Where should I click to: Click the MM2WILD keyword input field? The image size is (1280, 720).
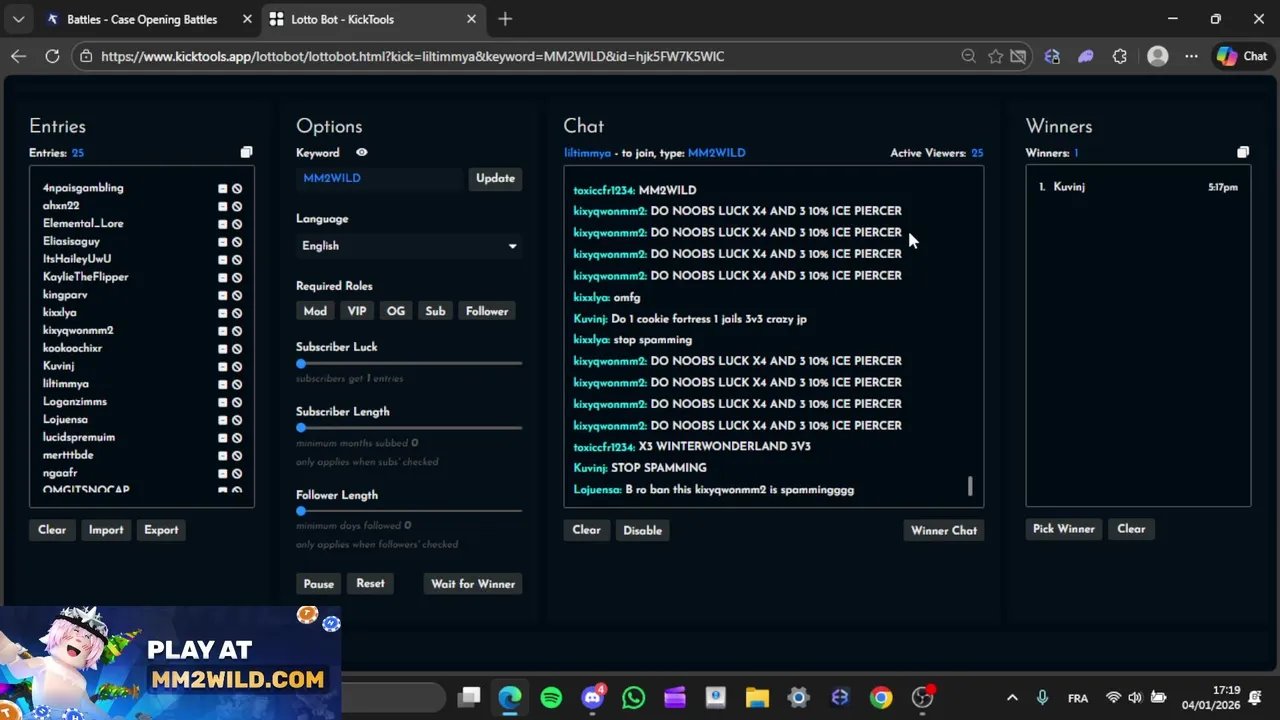pyautogui.click(x=380, y=178)
